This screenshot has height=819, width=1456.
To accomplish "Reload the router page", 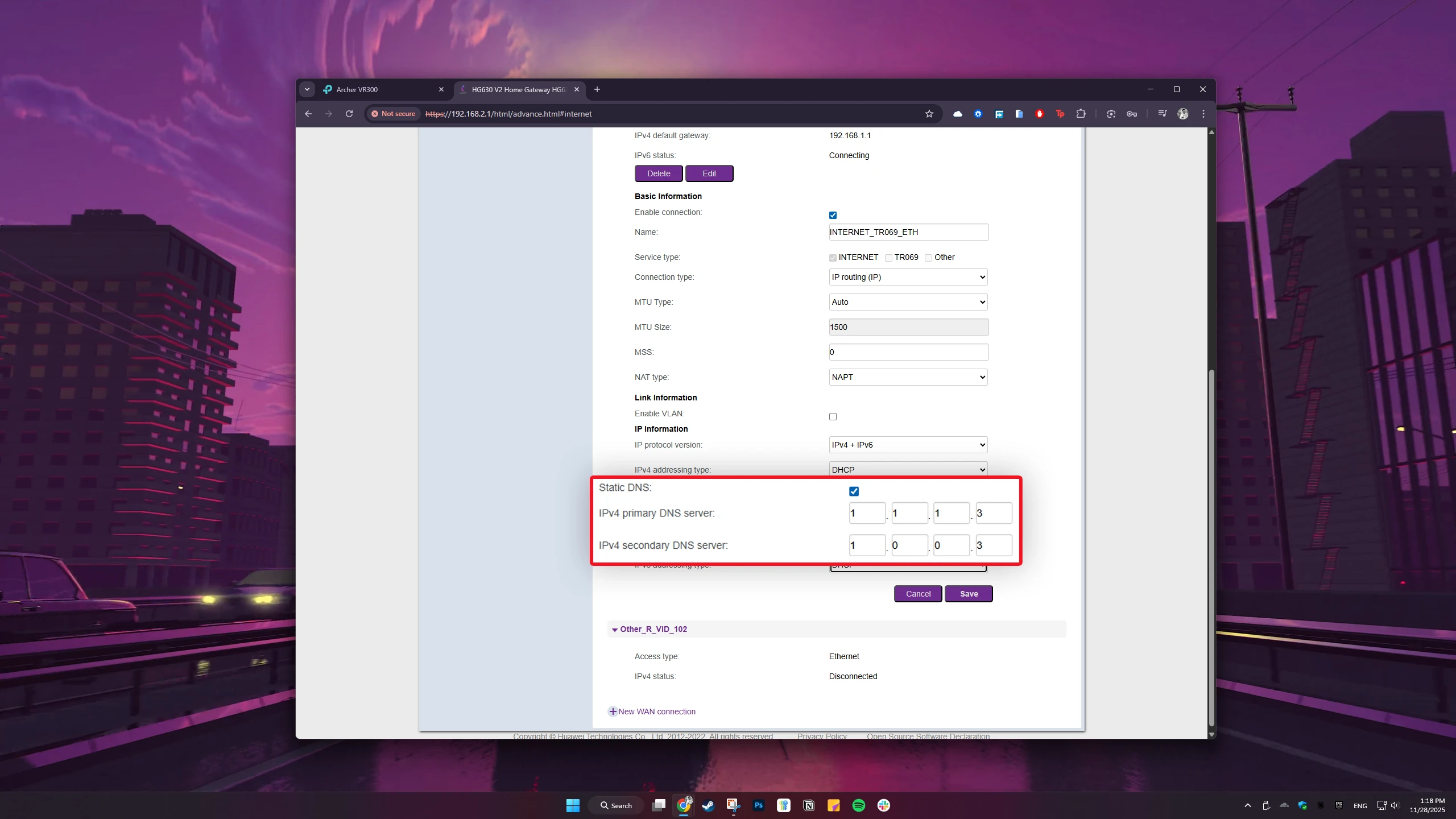I will coord(349,114).
